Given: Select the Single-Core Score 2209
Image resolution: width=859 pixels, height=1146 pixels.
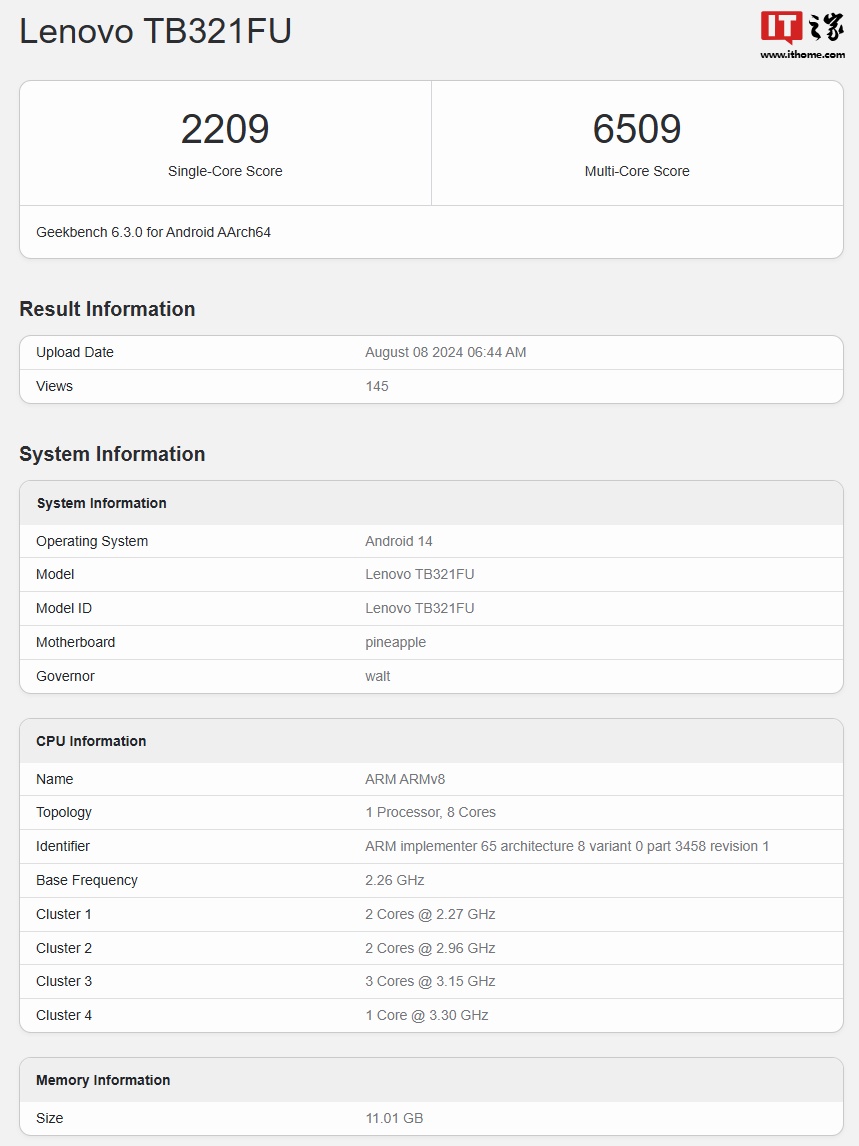Looking at the screenshot, I should 225,128.
